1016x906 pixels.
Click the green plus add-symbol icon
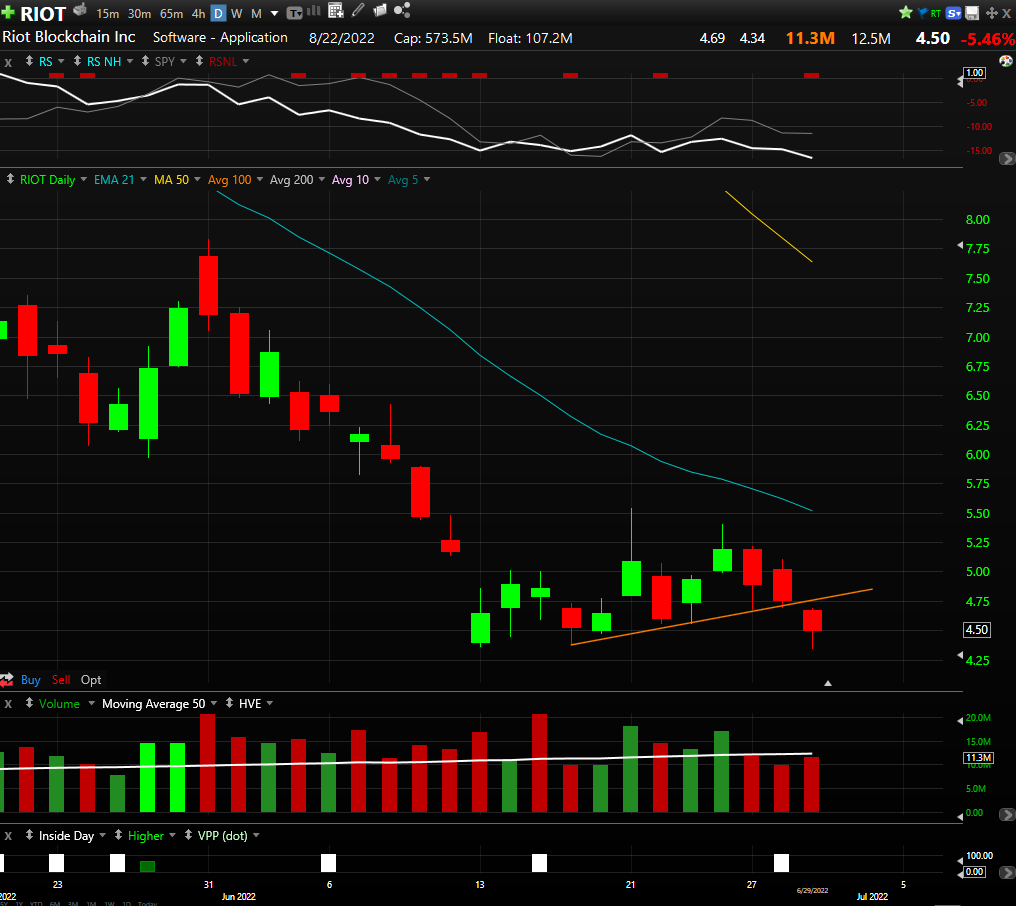(7, 12)
